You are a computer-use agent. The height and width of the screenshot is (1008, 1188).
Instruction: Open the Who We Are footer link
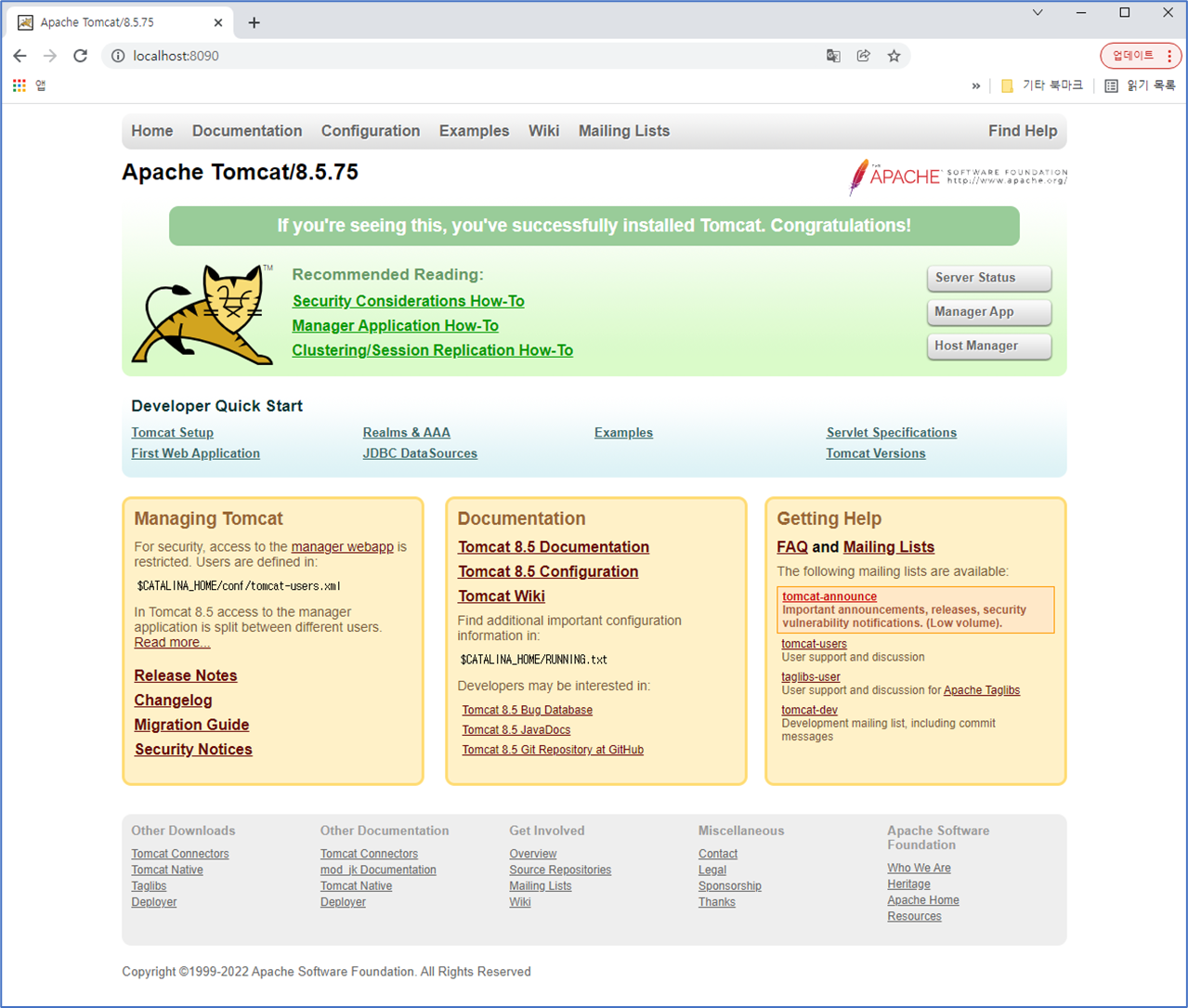point(919,869)
